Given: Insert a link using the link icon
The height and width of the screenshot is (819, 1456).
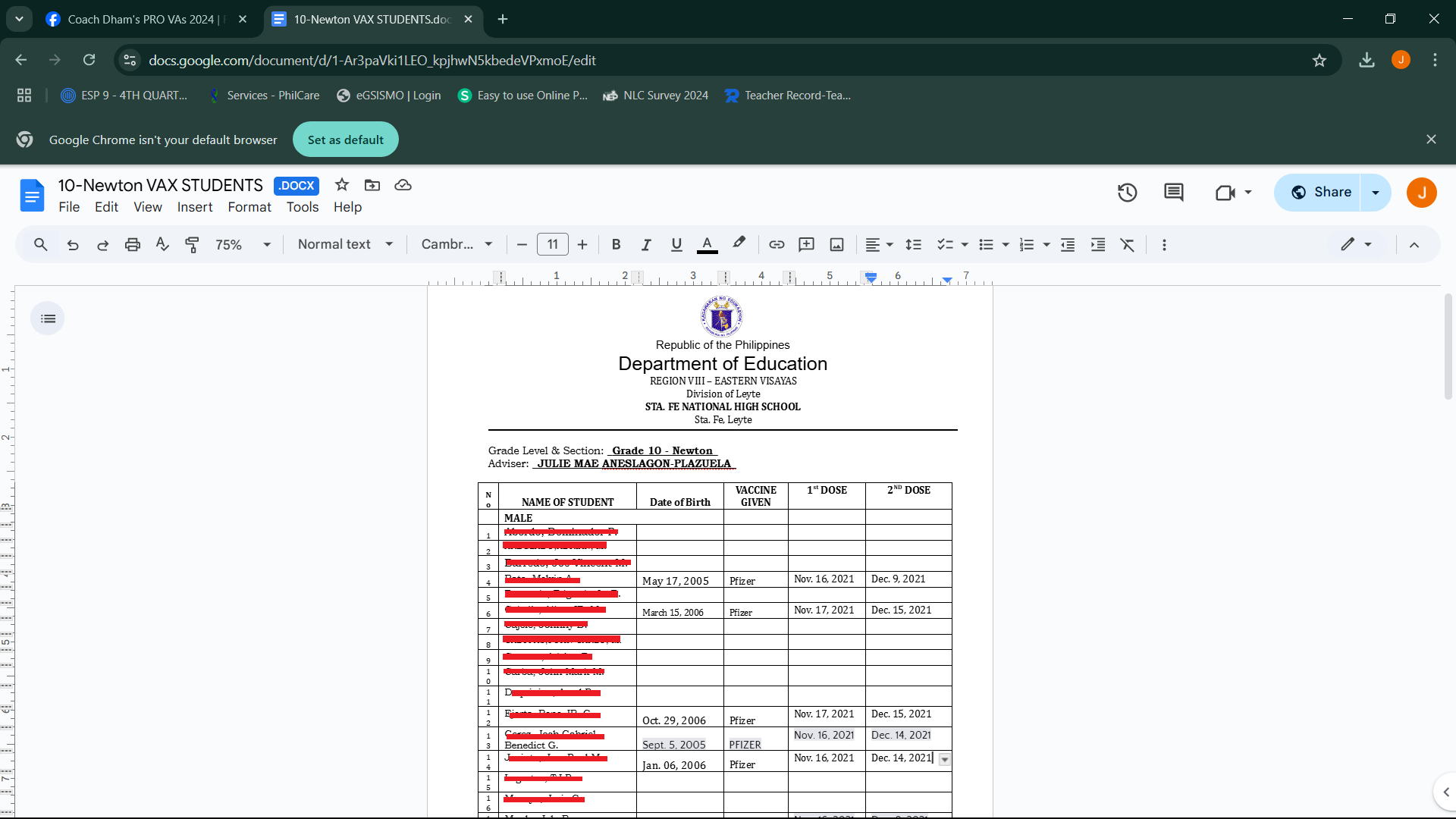Looking at the screenshot, I should pyautogui.click(x=777, y=245).
